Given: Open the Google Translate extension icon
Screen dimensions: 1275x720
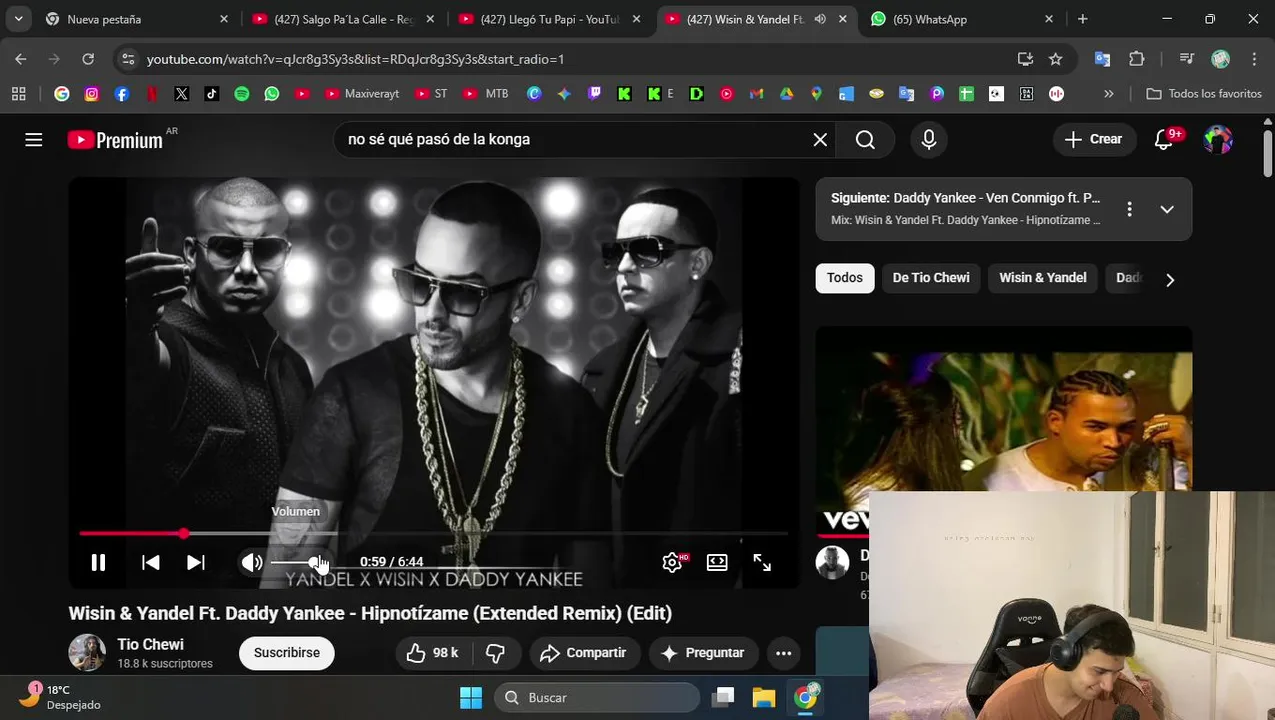Looking at the screenshot, I should [x=1103, y=59].
